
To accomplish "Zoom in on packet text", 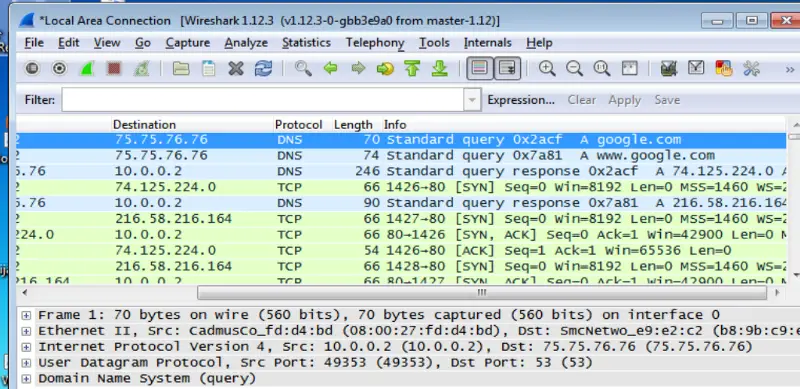I will (x=547, y=68).
